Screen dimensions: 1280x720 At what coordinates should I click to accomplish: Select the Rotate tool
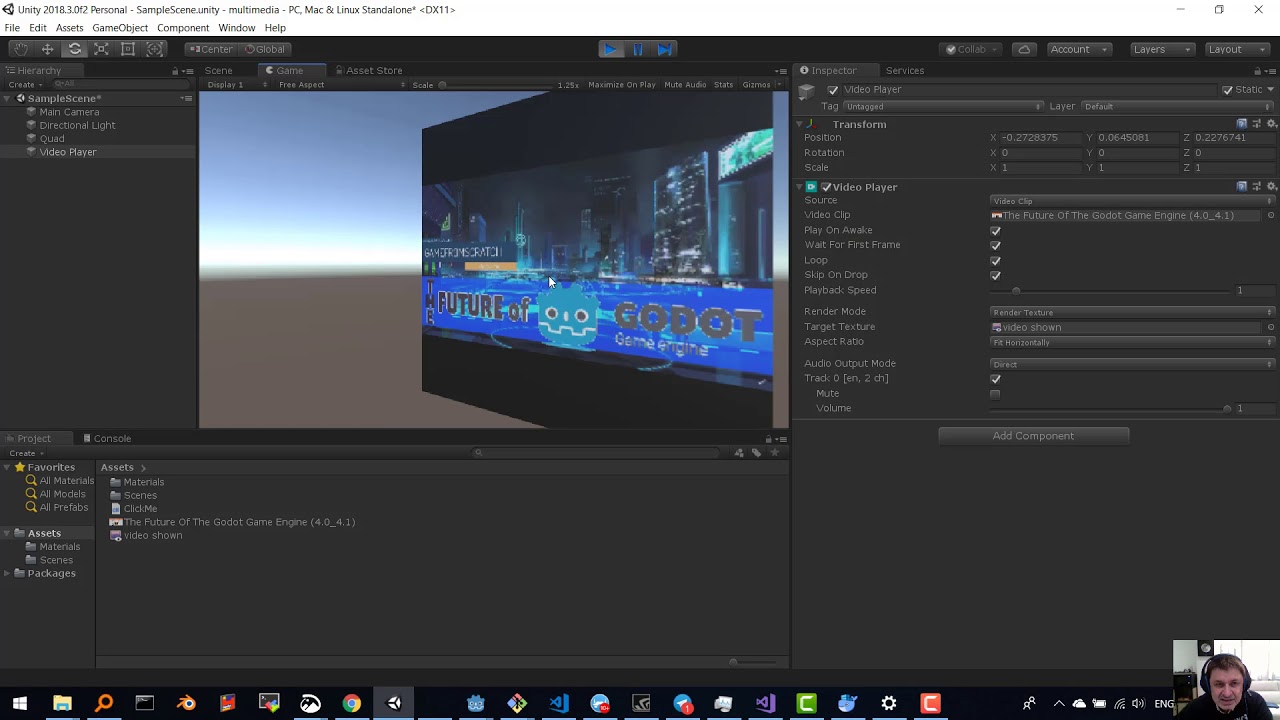click(x=74, y=49)
